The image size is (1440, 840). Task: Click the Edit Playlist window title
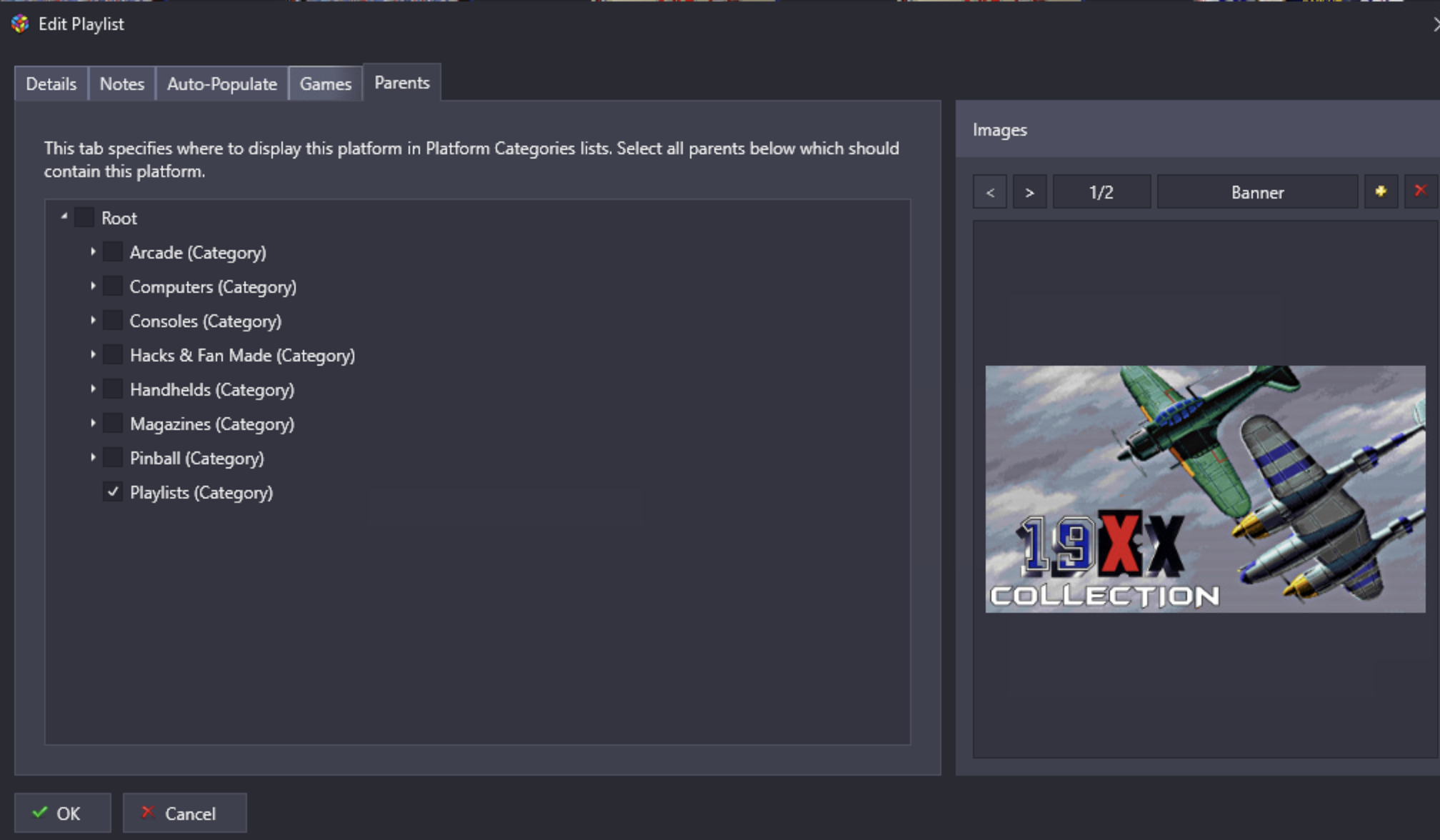coord(81,24)
